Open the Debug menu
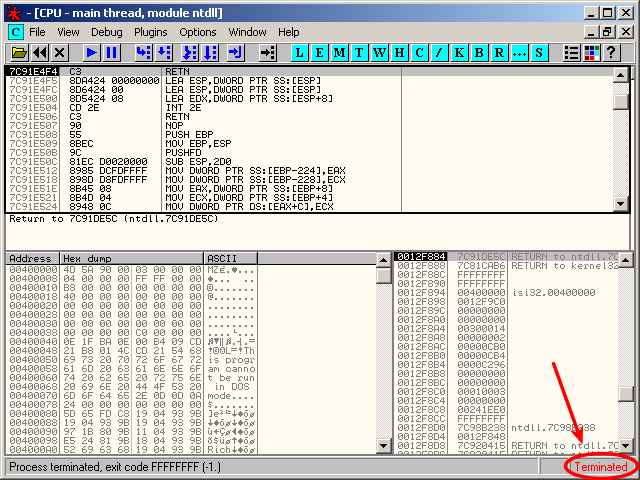 [x=107, y=32]
